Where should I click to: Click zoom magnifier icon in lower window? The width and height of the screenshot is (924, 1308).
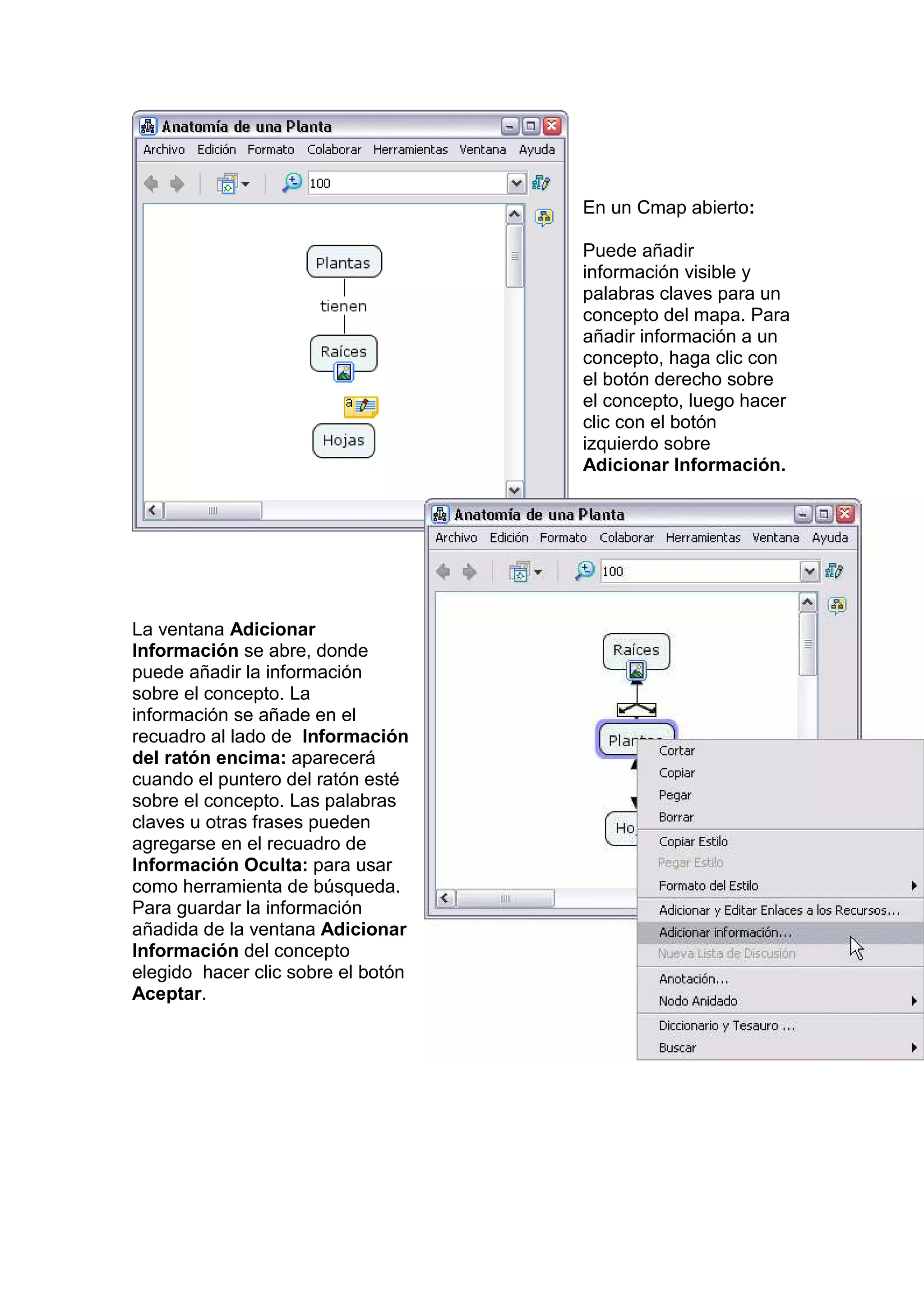[585, 571]
